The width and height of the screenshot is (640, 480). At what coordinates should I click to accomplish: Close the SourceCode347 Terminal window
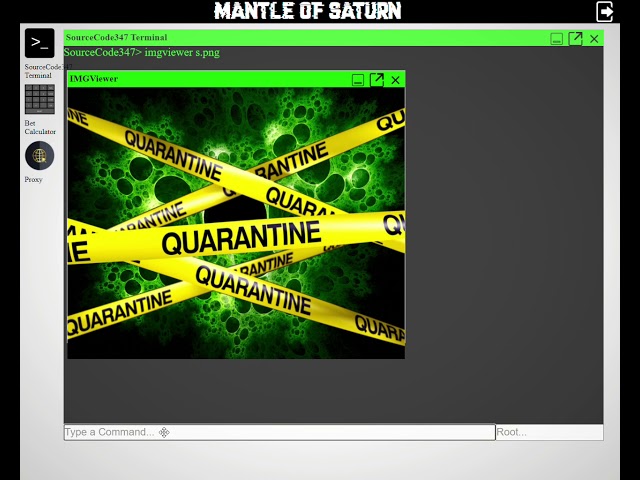(594, 39)
